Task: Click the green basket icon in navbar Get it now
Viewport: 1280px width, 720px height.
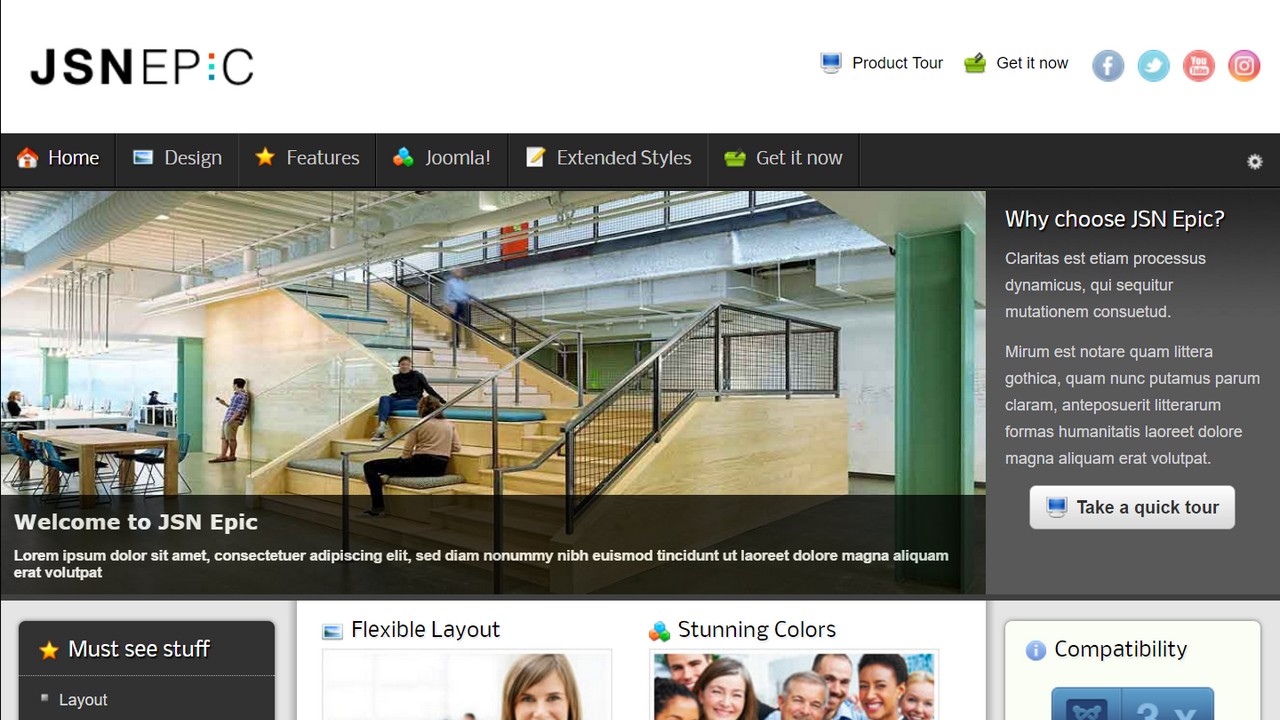Action: (x=735, y=158)
